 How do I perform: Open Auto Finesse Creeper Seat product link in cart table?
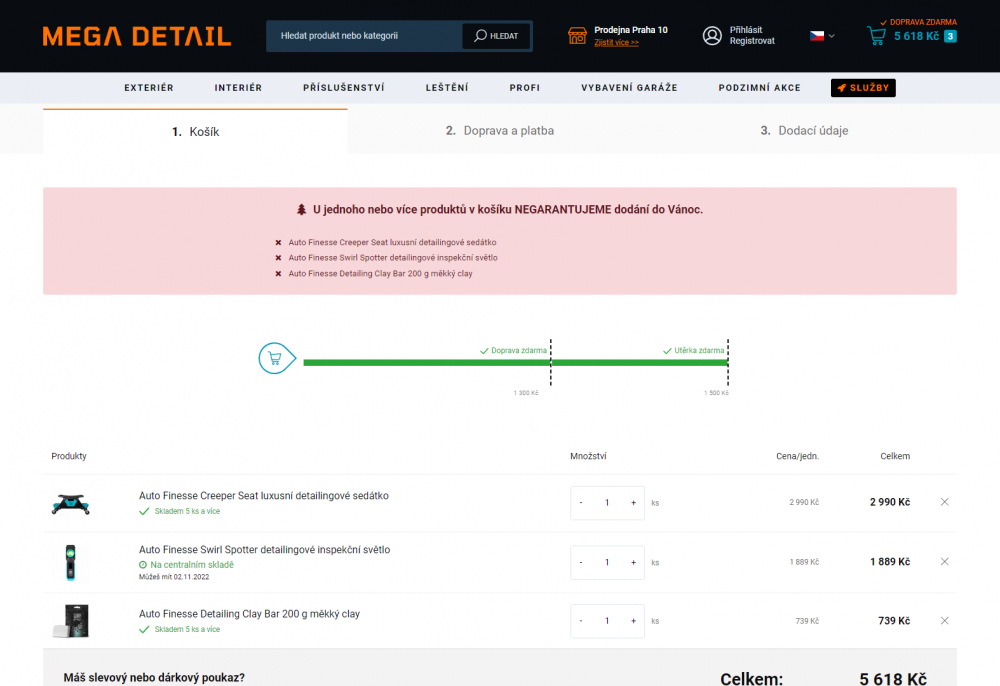coord(263,495)
